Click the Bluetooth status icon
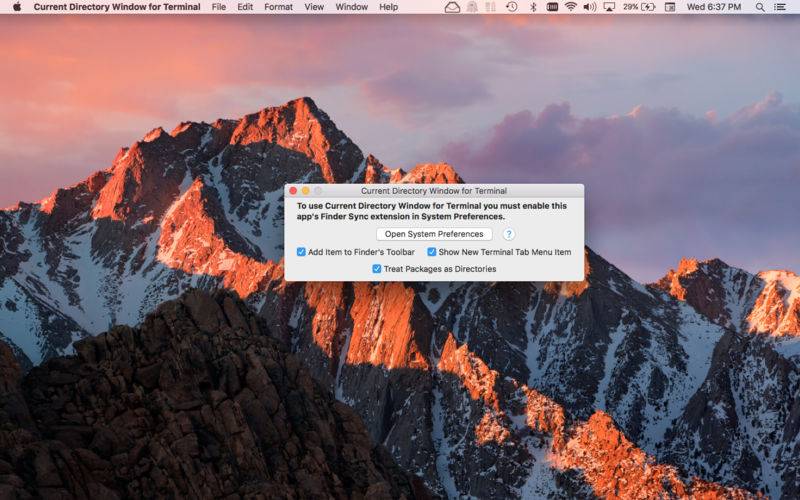Image resolution: width=800 pixels, height=500 pixels. tap(533, 7)
